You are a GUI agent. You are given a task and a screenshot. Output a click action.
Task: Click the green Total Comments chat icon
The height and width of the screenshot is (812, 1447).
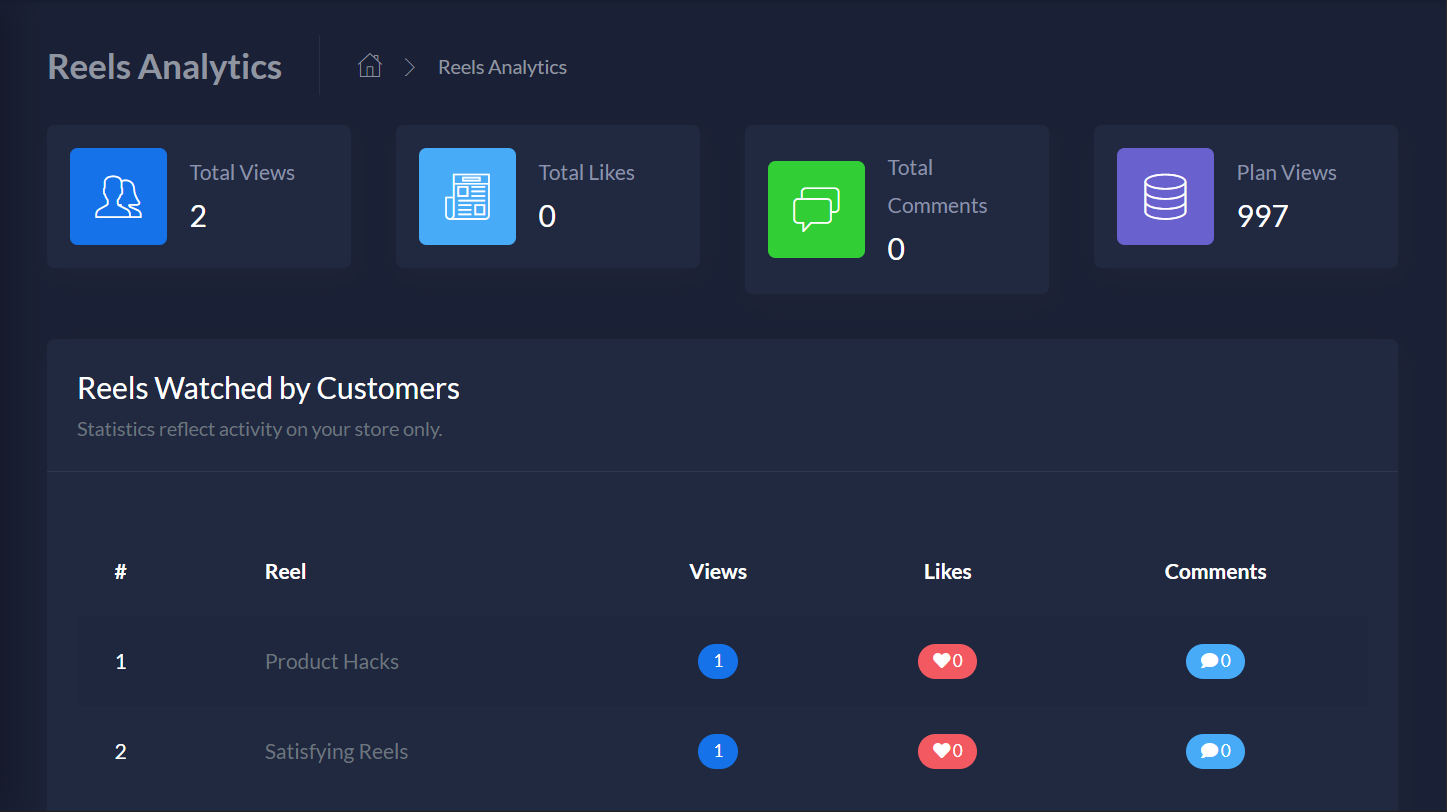pyautogui.click(x=816, y=209)
